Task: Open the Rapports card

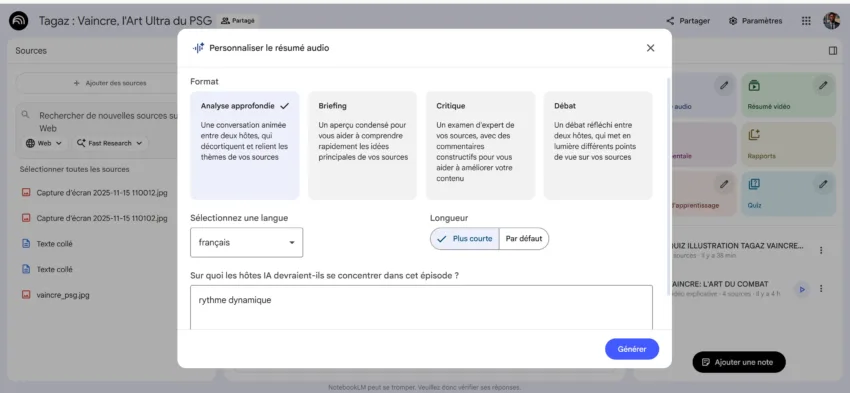Action: point(788,144)
